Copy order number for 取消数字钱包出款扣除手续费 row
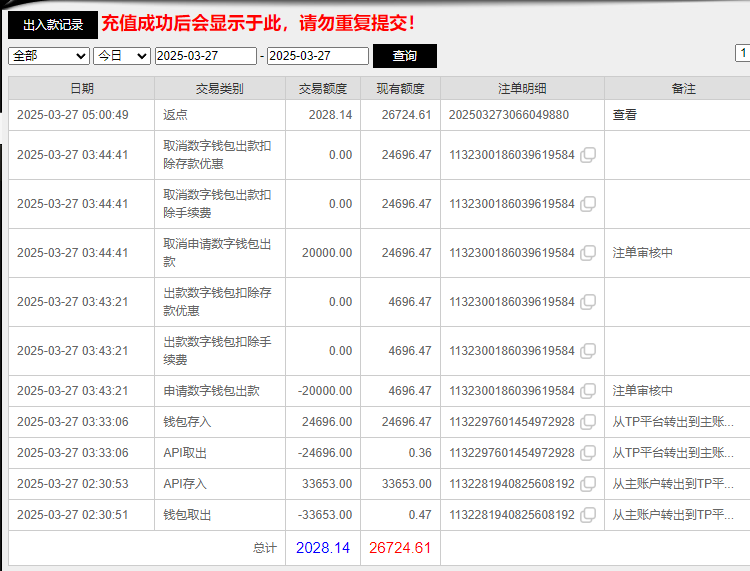This screenshot has width=750, height=571. pos(588,204)
